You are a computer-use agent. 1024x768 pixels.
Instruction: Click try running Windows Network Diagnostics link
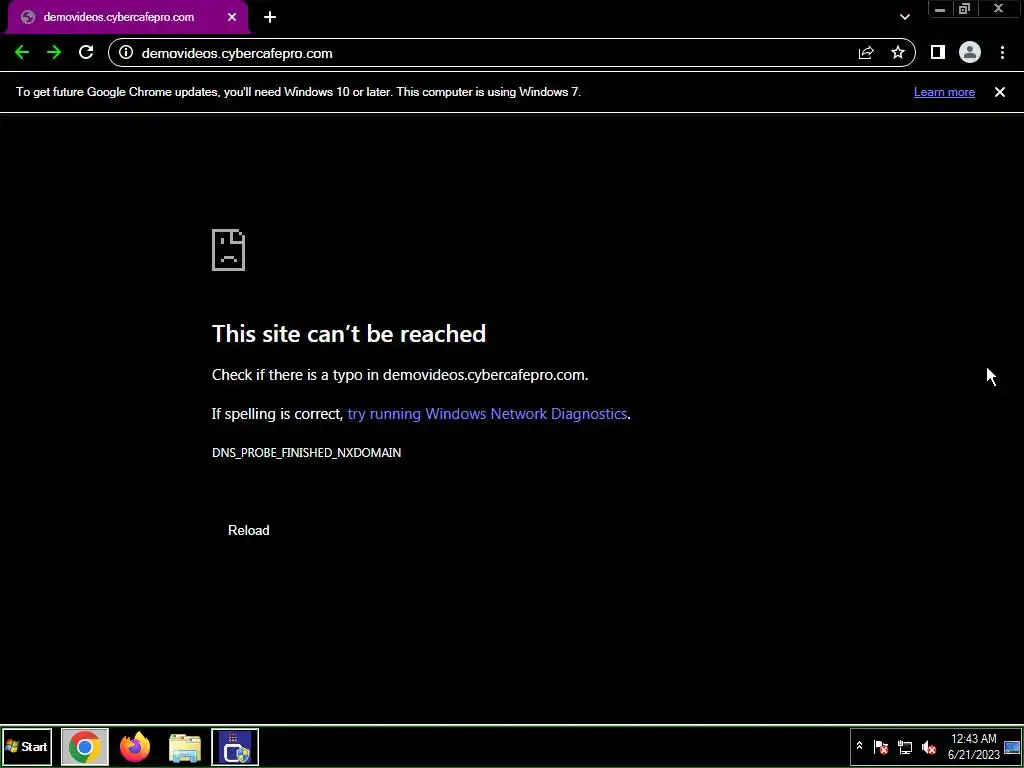tap(487, 414)
